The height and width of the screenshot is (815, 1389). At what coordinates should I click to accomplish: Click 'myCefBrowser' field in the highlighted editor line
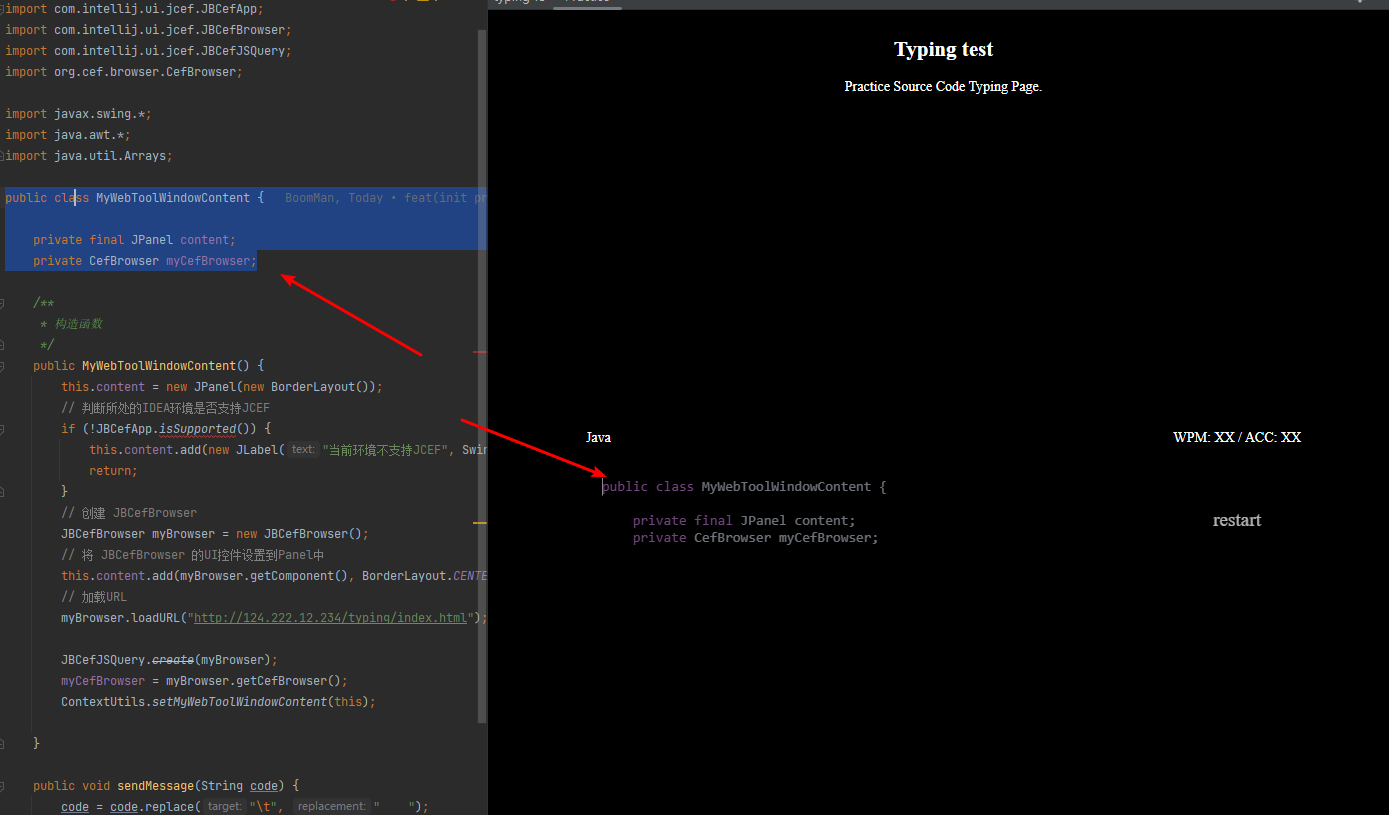tap(208, 261)
